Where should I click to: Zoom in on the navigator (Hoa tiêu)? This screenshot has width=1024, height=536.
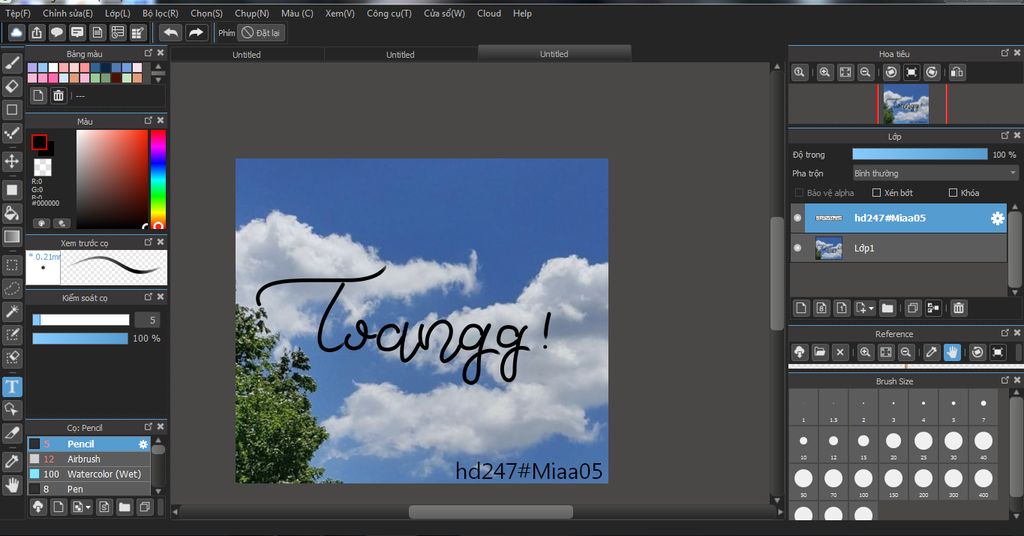825,72
